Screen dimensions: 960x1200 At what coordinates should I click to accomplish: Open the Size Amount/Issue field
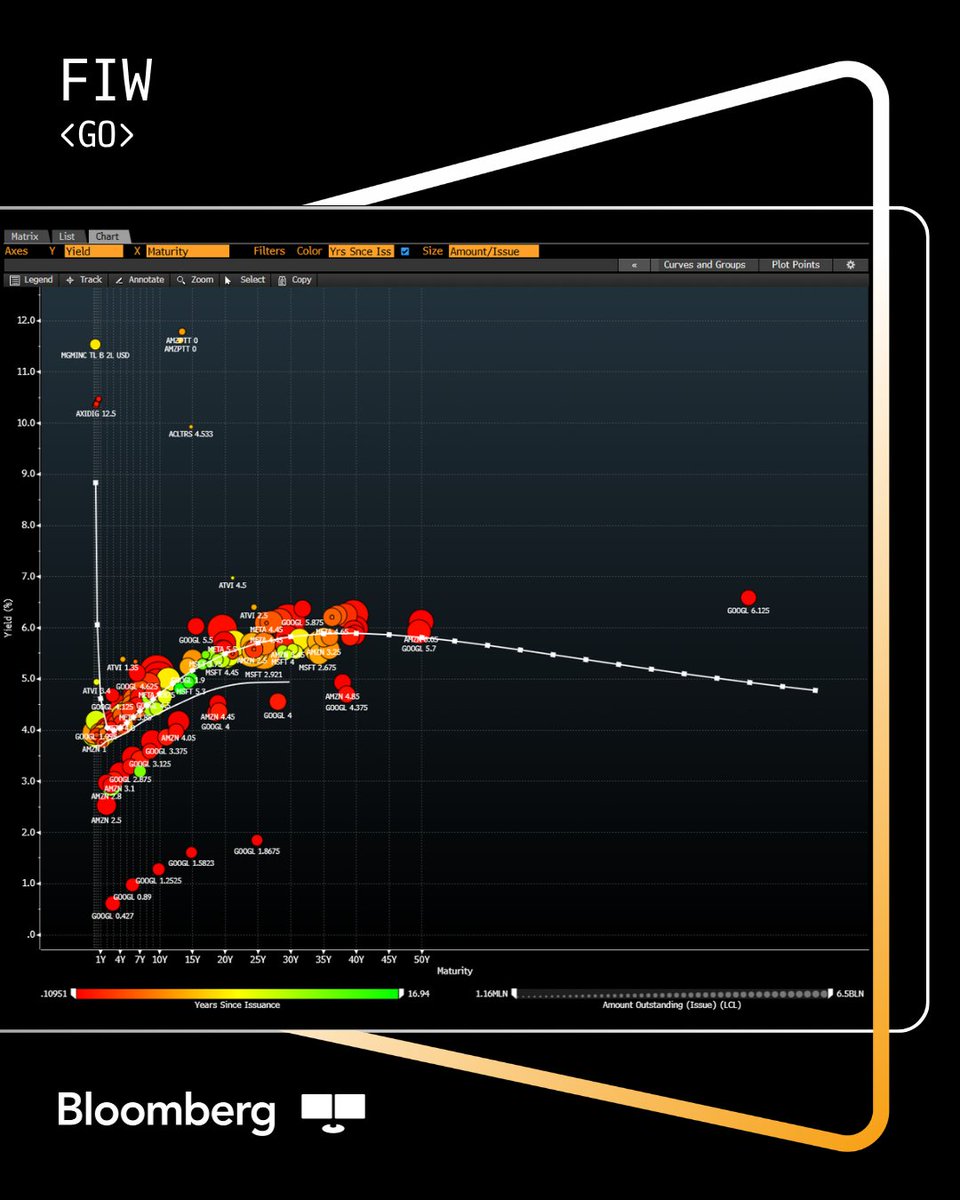pyautogui.click(x=493, y=252)
